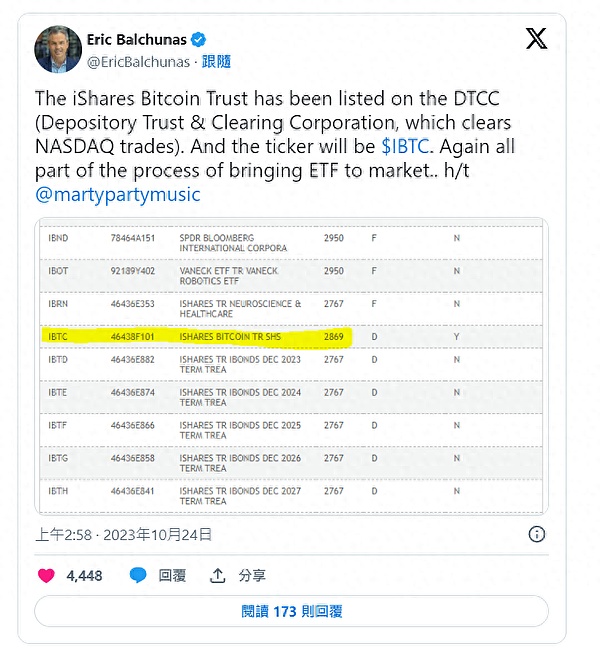Click the 回覆 reply label
The image size is (600, 655).
point(173,575)
